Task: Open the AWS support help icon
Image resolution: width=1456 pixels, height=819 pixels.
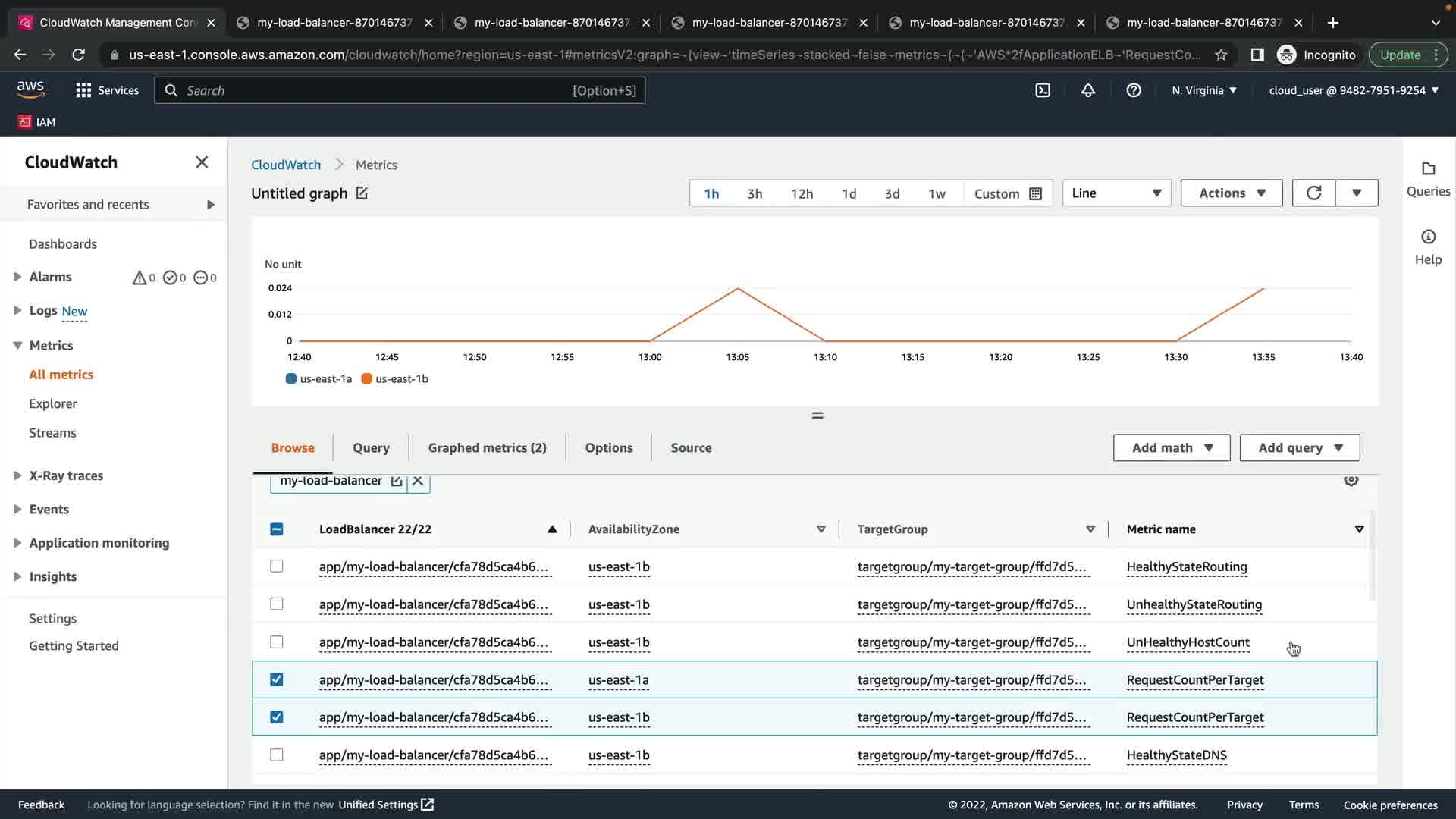Action: point(1134,90)
